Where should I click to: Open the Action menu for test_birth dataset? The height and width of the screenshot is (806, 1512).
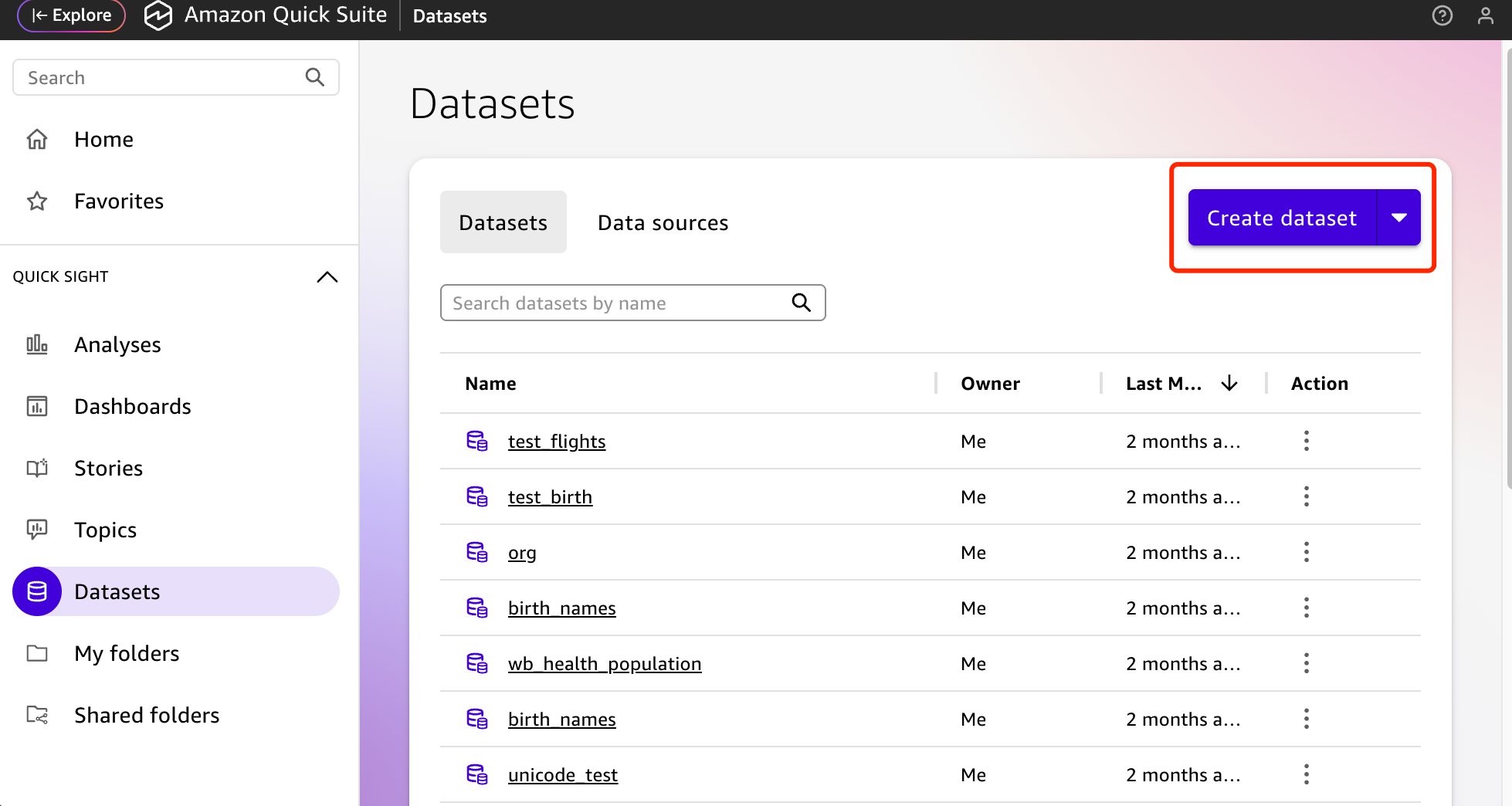[x=1306, y=496]
